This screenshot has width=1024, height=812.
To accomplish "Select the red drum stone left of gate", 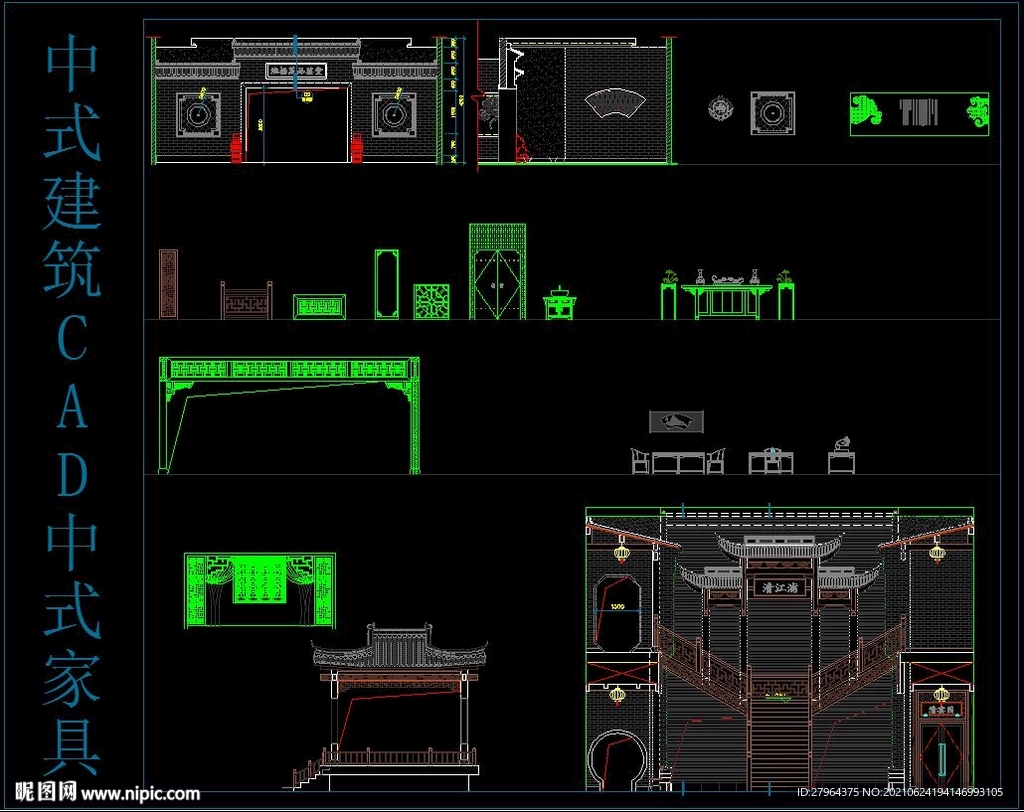I will [x=236, y=148].
